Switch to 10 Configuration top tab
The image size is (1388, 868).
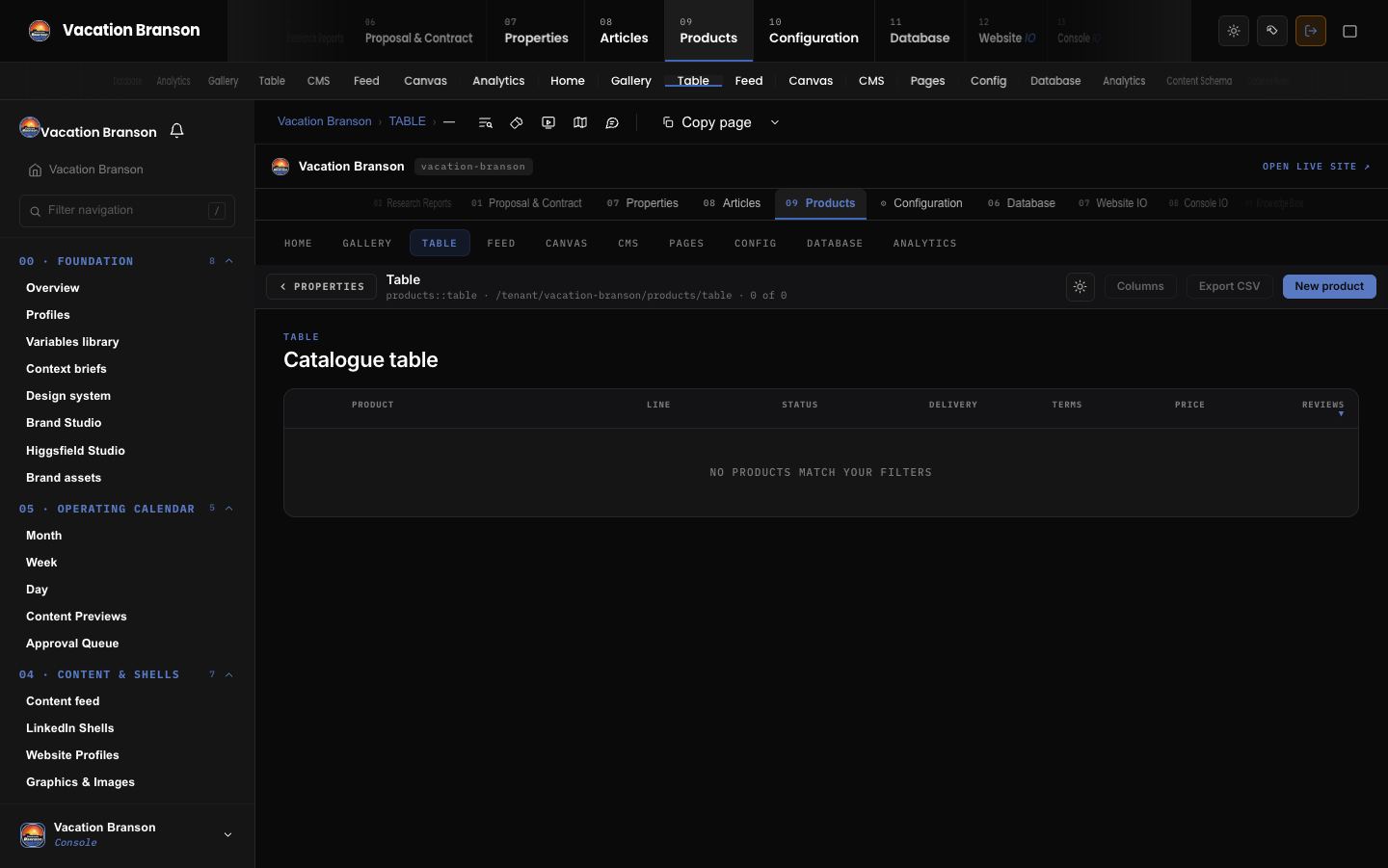click(814, 31)
